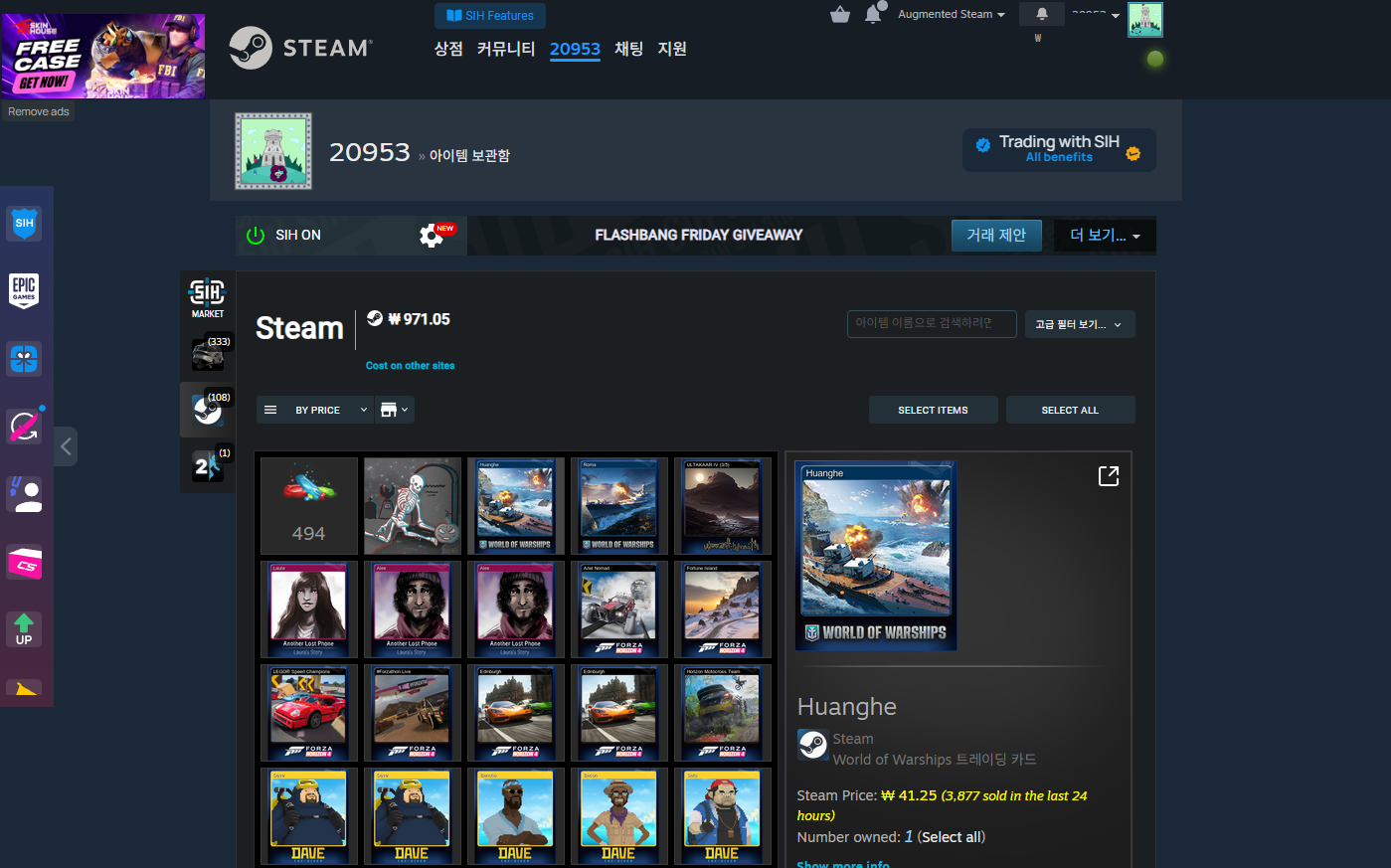Switch to the PUBG inventory (333)
Viewport: 1391px width, 868px height.
point(208,353)
